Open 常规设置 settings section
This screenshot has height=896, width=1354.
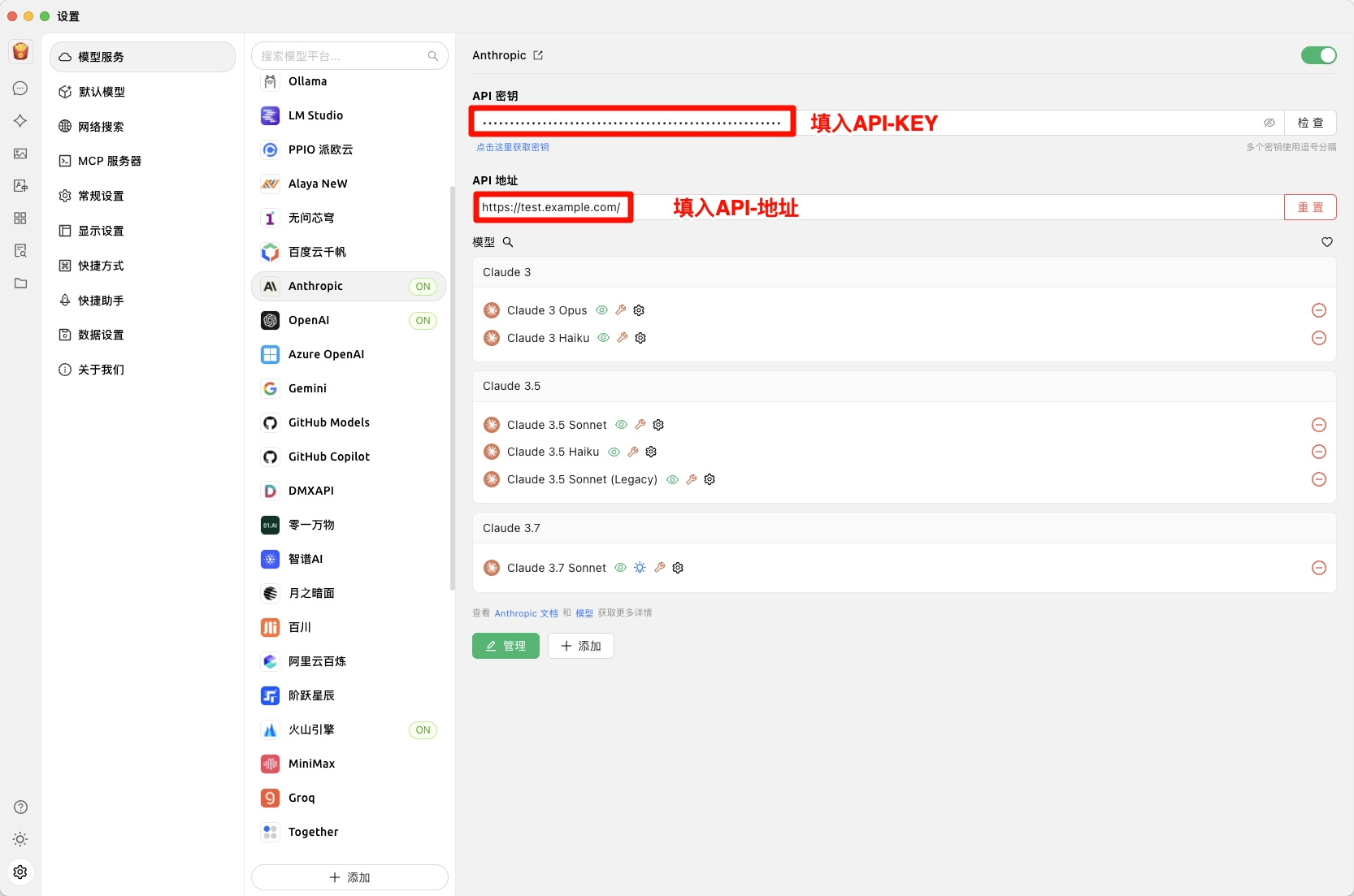(x=143, y=196)
